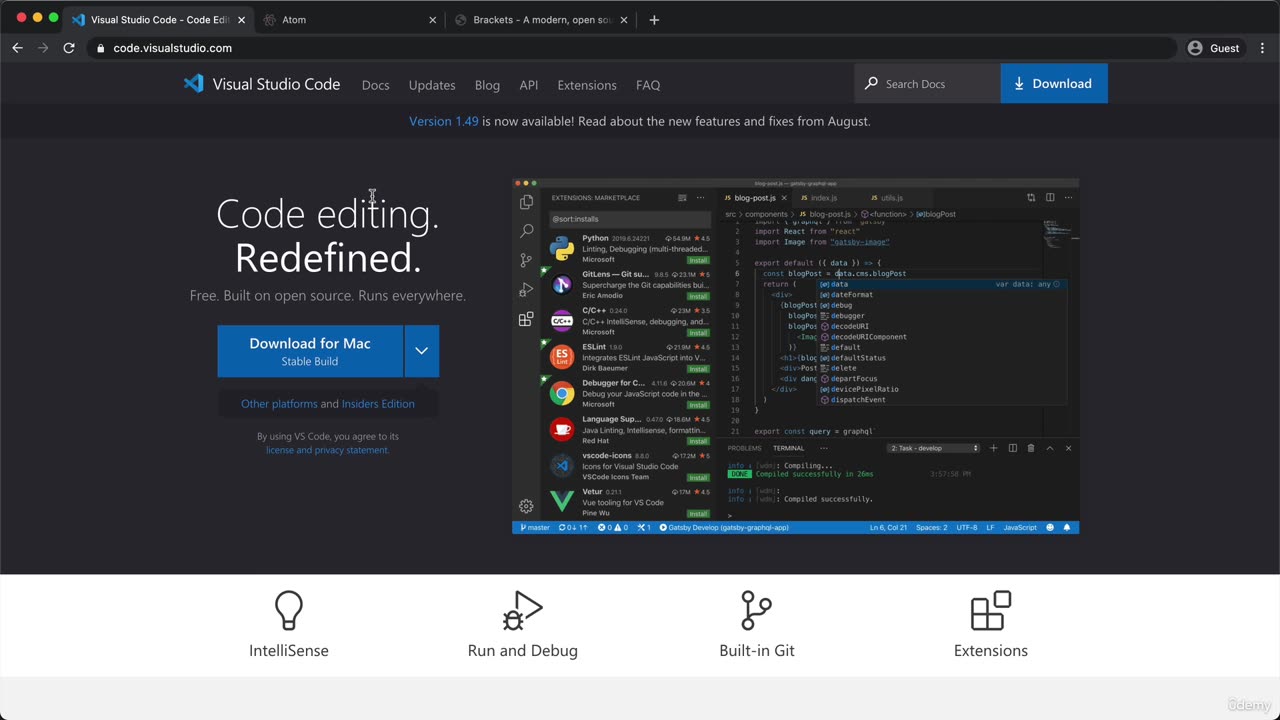The height and width of the screenshot is (720, 1280).
Task: Click the red macOS window close button
Action: tap(22, 18)
